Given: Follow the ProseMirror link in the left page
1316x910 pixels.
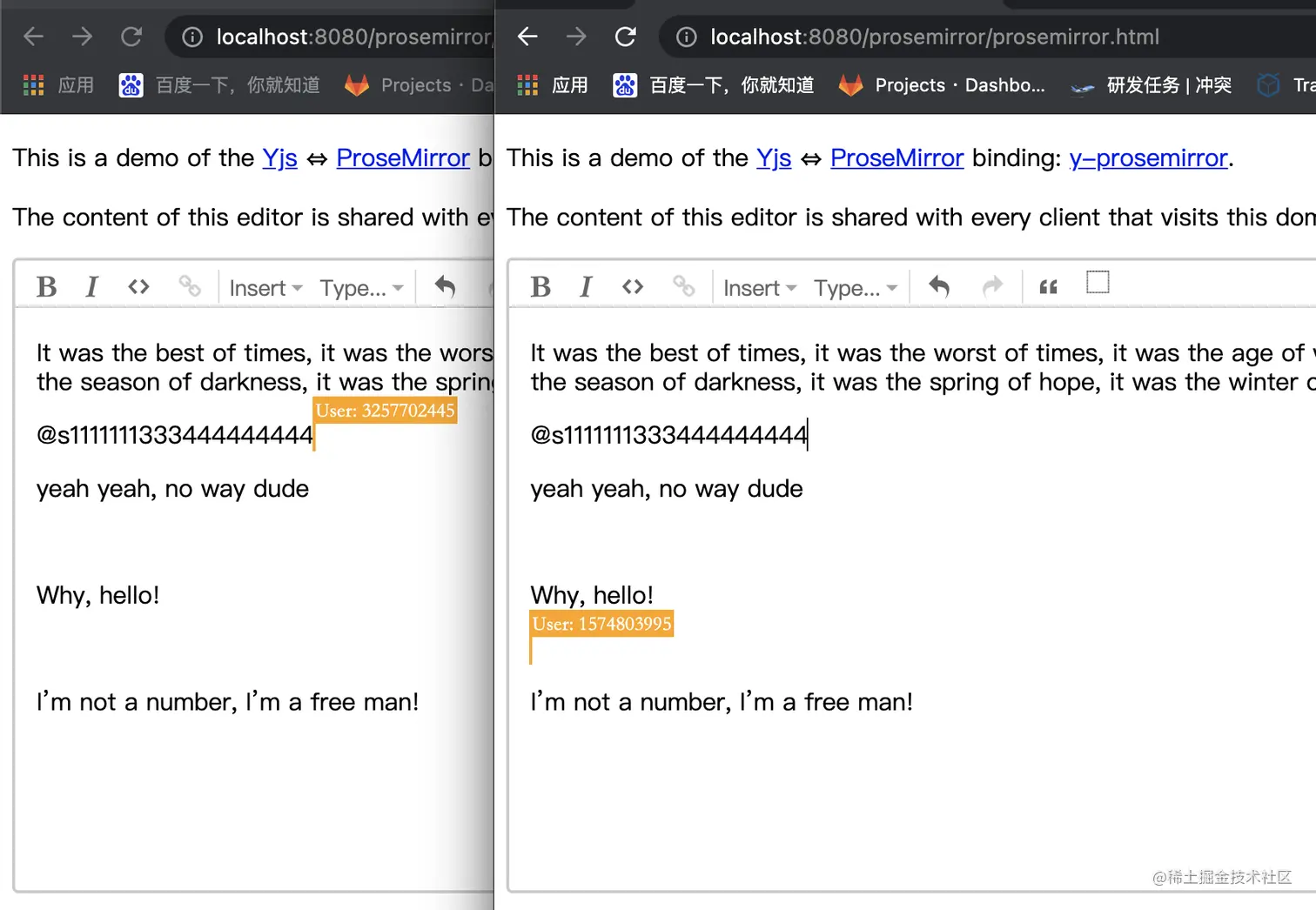Looking at the screenshot, I should [x=403, y=157].
